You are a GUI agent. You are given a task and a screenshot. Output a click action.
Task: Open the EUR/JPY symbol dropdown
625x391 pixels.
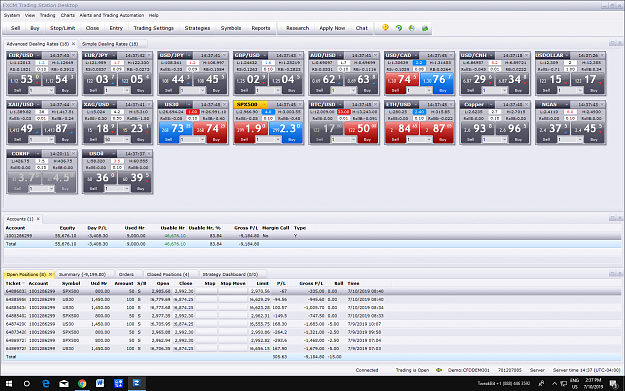pos(113,55)
